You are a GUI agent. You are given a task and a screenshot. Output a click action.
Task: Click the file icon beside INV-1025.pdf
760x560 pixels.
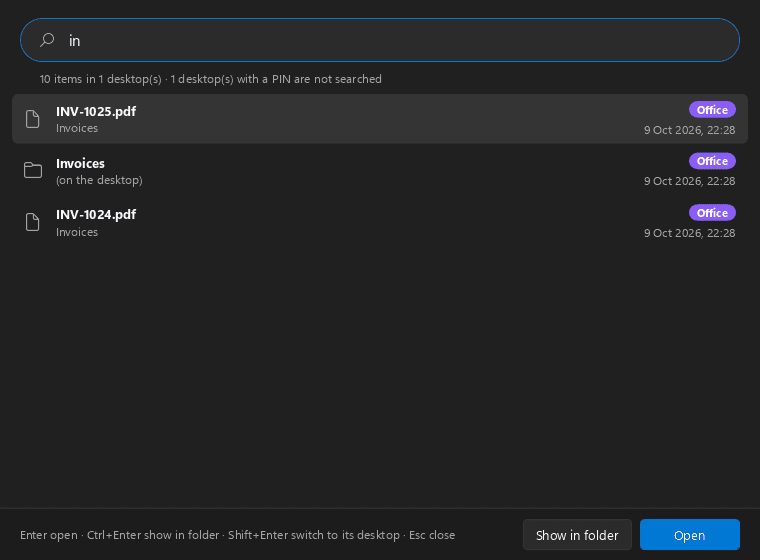coord(32,119)
